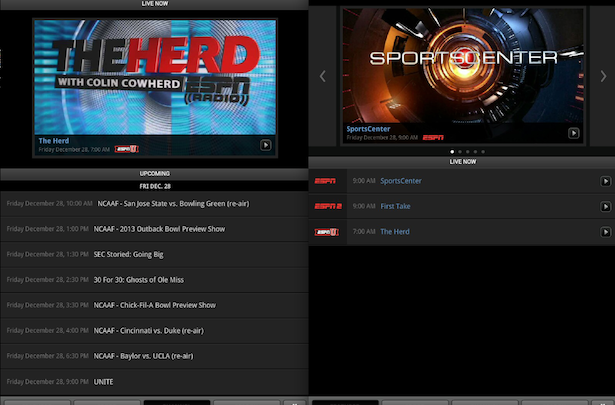Play The Herd in the Live Now list

click(x=605, y=232)
